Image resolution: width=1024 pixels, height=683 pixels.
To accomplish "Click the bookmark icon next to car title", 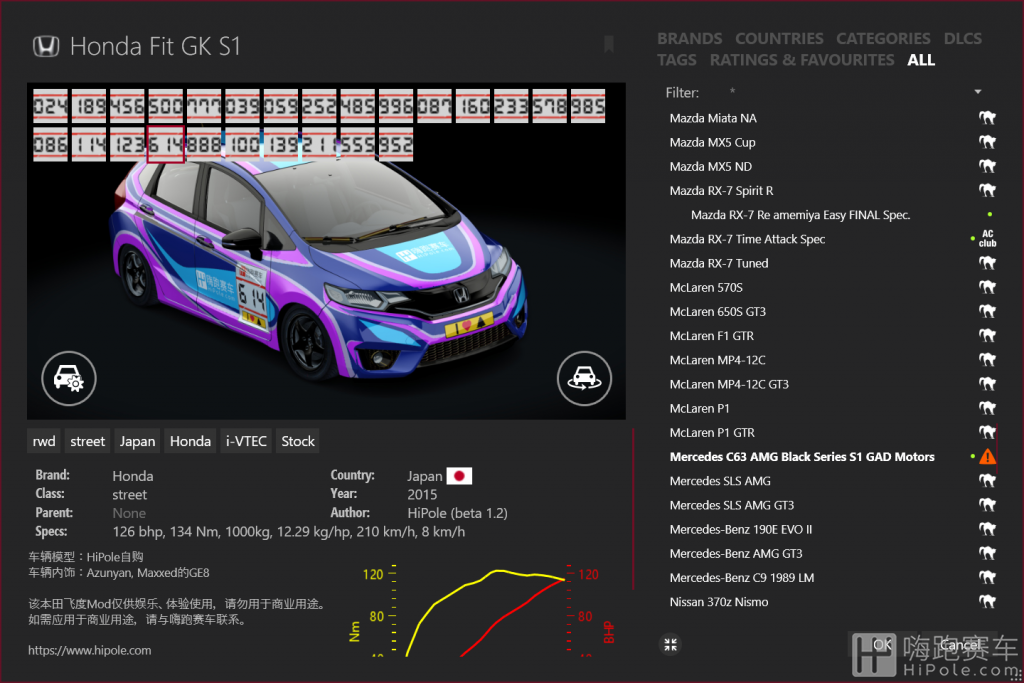I will pos(609,44).
